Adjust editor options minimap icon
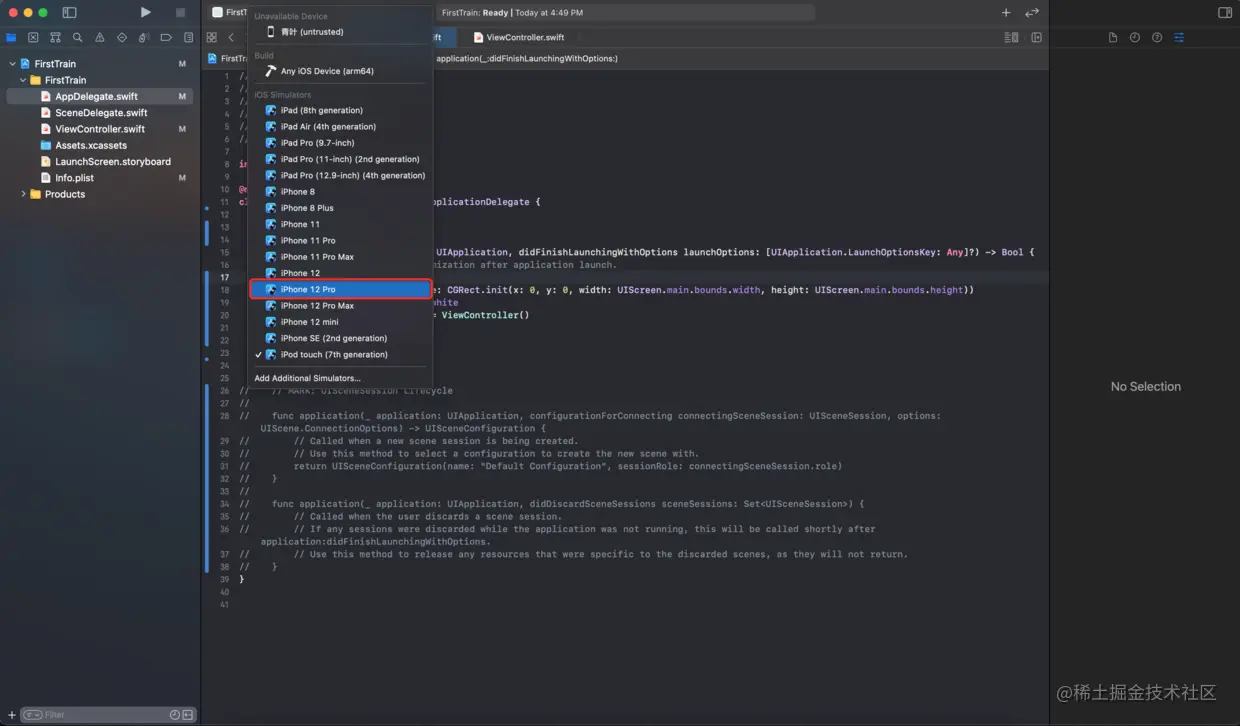 [x=1011, y=37]
